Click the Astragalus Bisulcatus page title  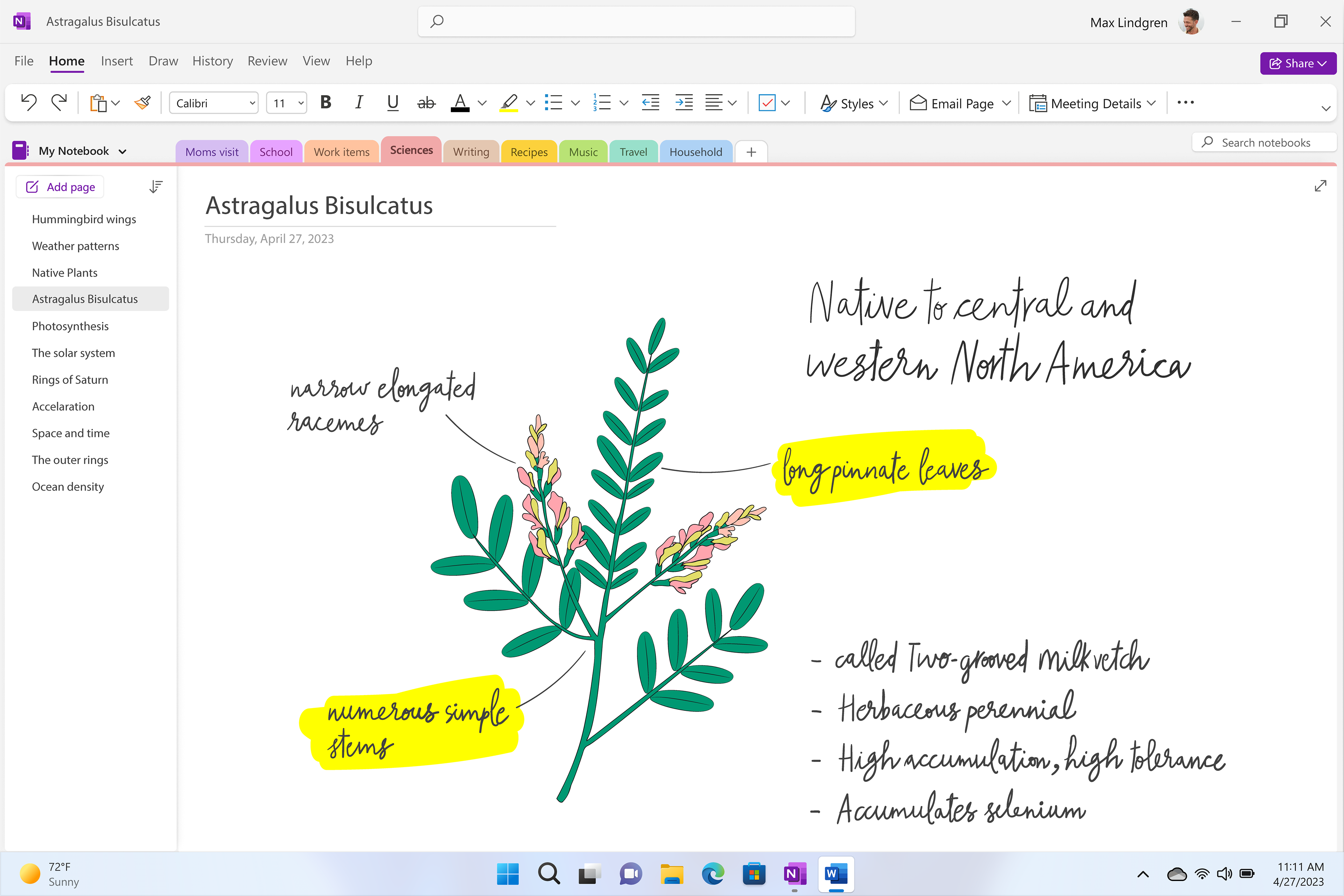click(319, 206)
